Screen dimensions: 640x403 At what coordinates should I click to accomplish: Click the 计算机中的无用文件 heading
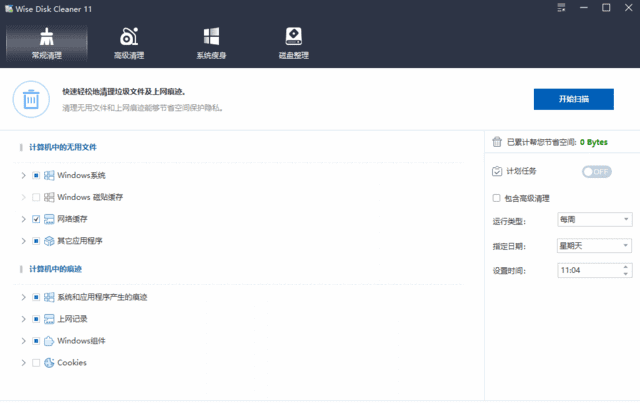63,147
